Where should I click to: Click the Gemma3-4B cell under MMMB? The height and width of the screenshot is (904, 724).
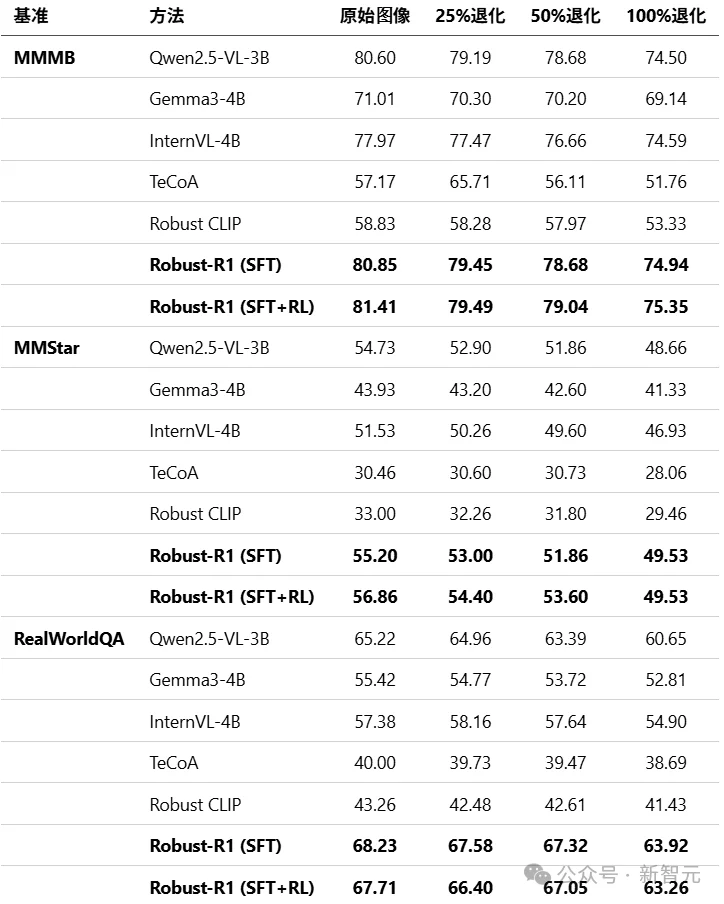197,99
